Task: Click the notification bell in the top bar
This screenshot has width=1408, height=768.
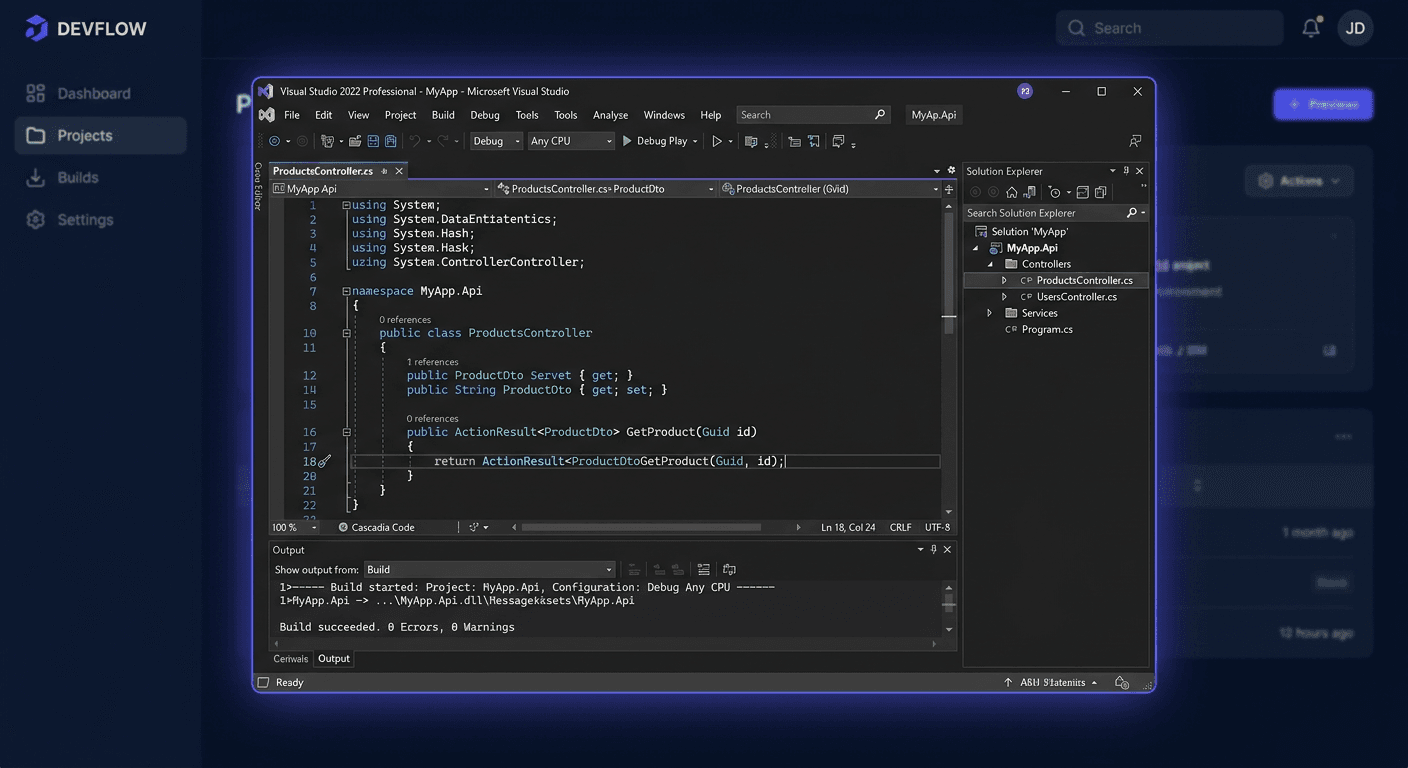Action: click(1310, 28)
